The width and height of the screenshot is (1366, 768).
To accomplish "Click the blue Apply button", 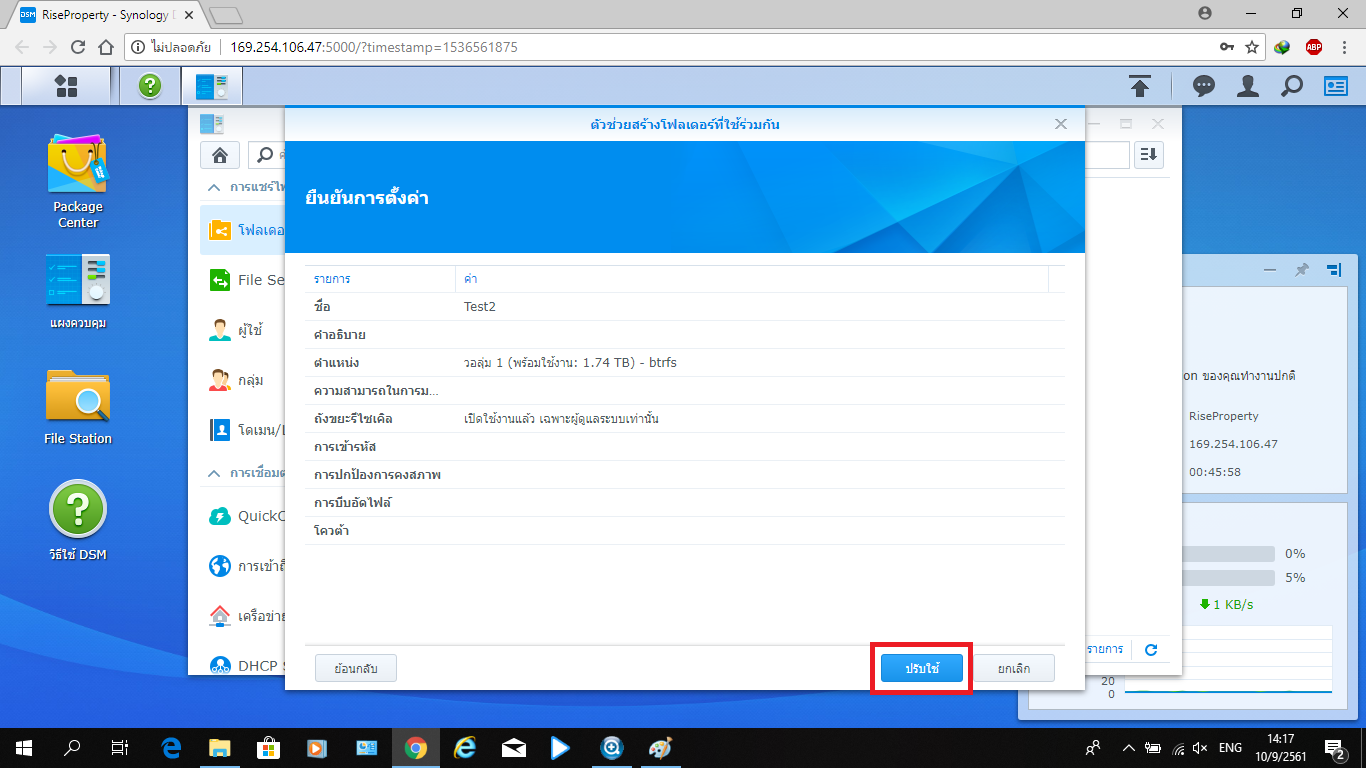I will coord(921,668).
